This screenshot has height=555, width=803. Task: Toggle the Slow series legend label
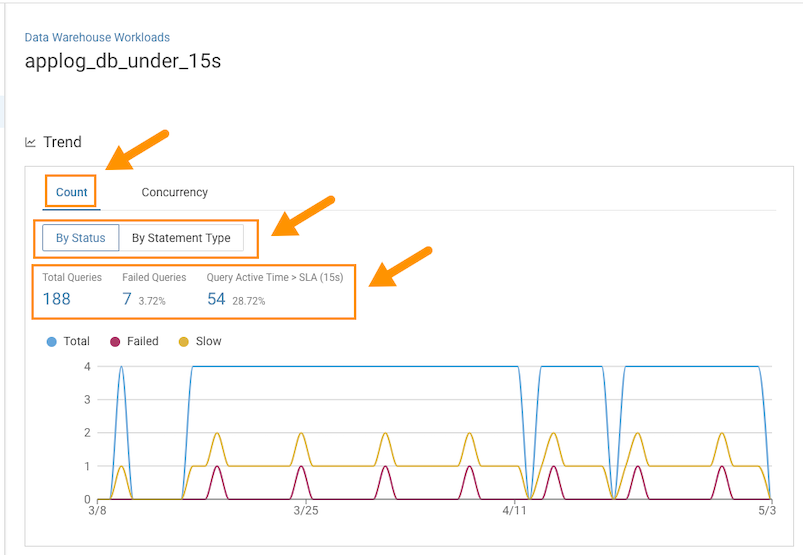click(208, 341)
